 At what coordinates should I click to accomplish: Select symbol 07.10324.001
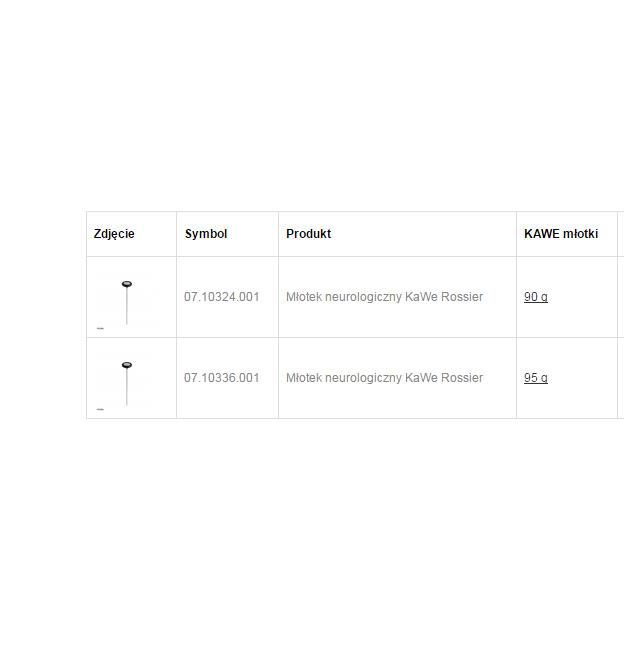[221, 297]
